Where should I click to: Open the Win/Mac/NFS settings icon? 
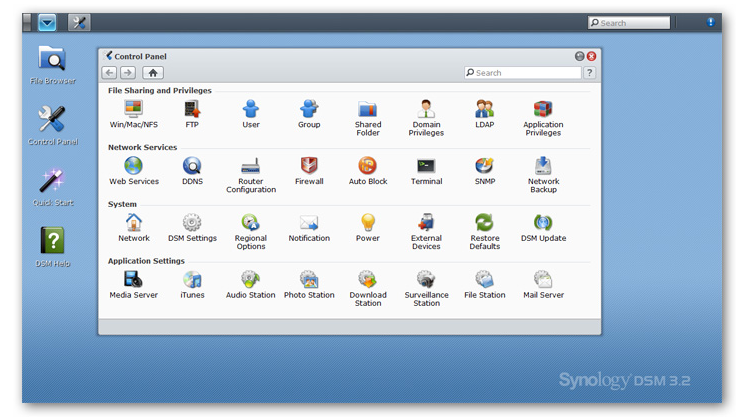tap(133, 109)
